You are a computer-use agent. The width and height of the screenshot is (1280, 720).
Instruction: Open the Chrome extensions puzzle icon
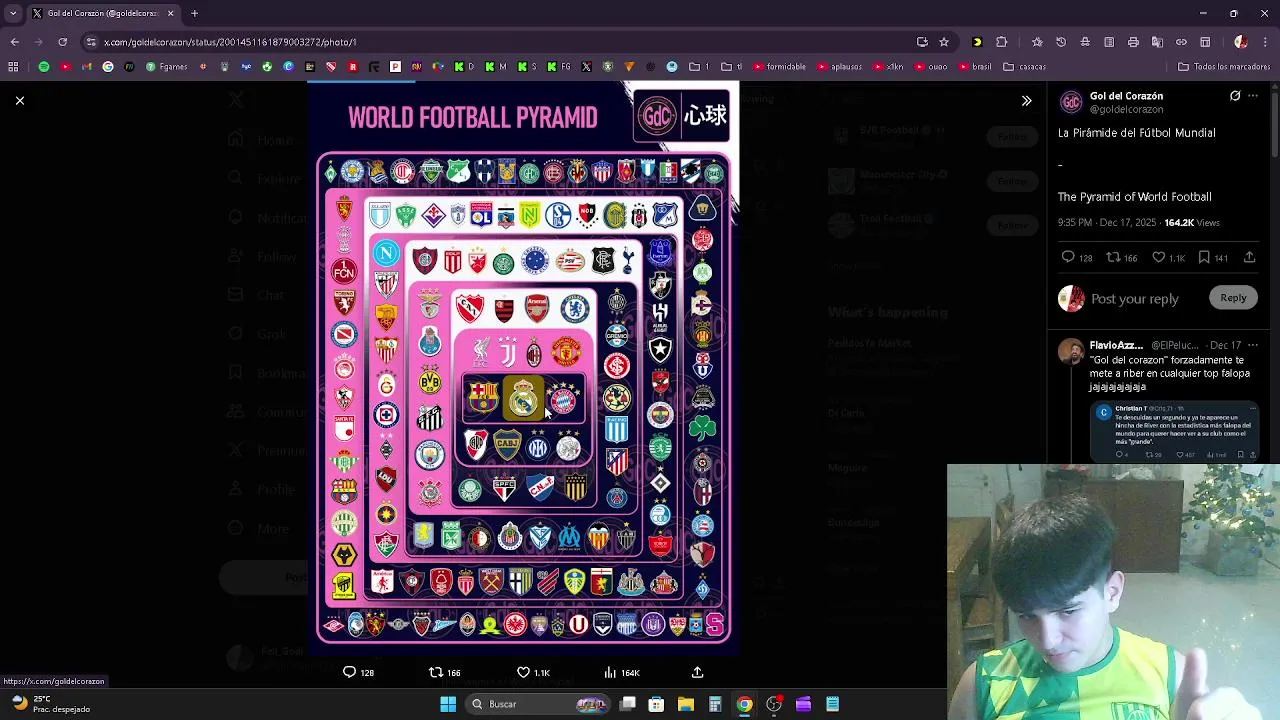[x=1001, y=42]
